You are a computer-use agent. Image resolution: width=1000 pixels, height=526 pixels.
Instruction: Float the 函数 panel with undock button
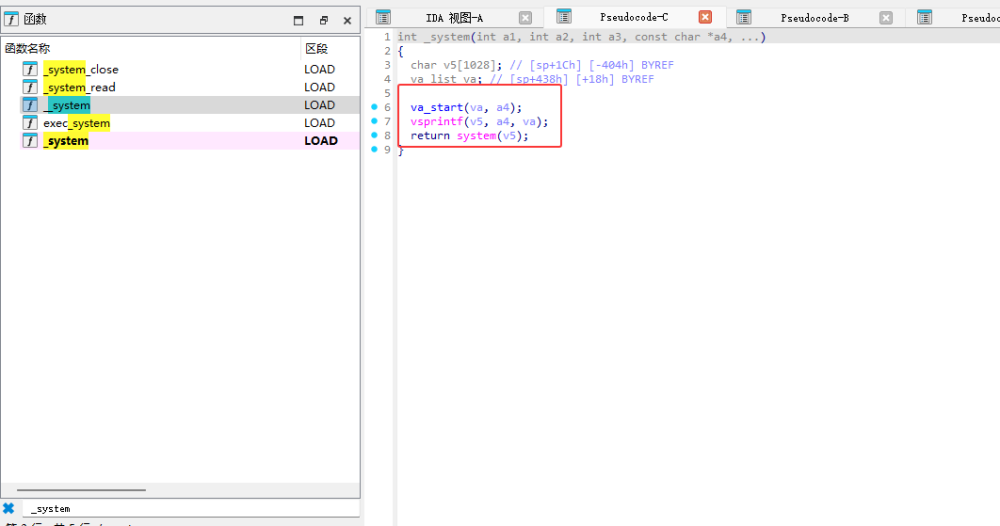click(323, 20)
